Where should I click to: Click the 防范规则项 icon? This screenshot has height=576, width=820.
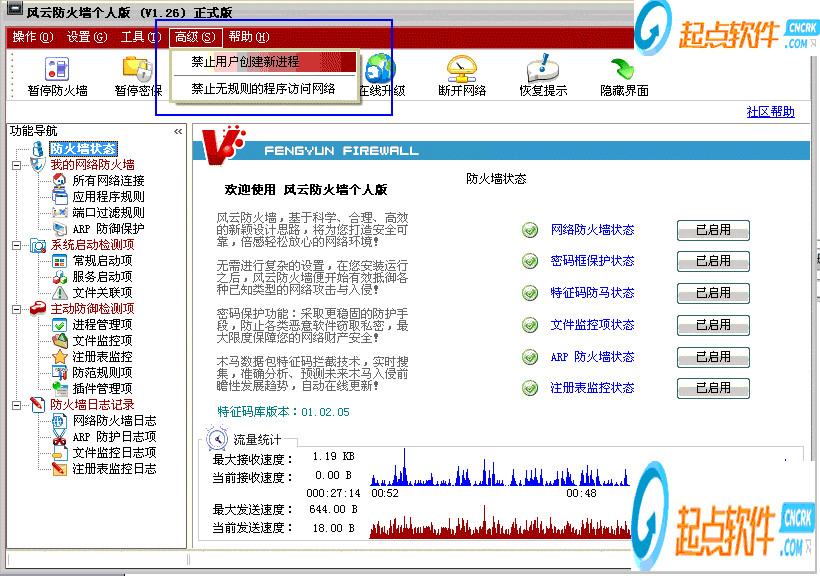[x=60, y=372]
